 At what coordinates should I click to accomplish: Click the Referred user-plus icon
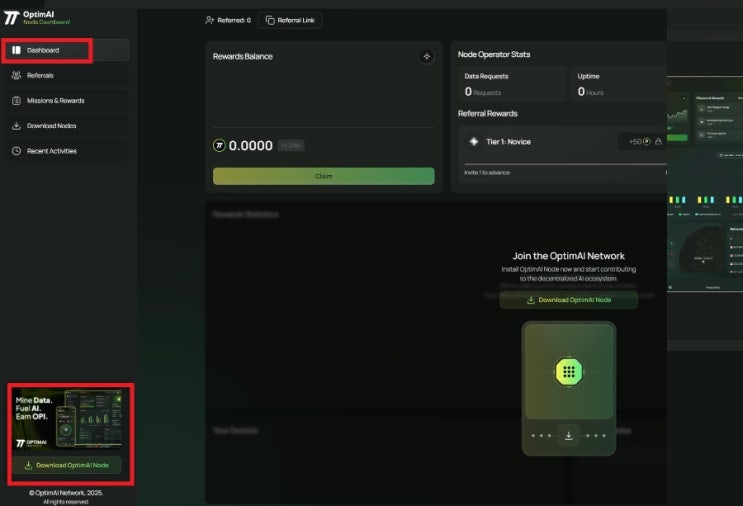pos(209,20)
